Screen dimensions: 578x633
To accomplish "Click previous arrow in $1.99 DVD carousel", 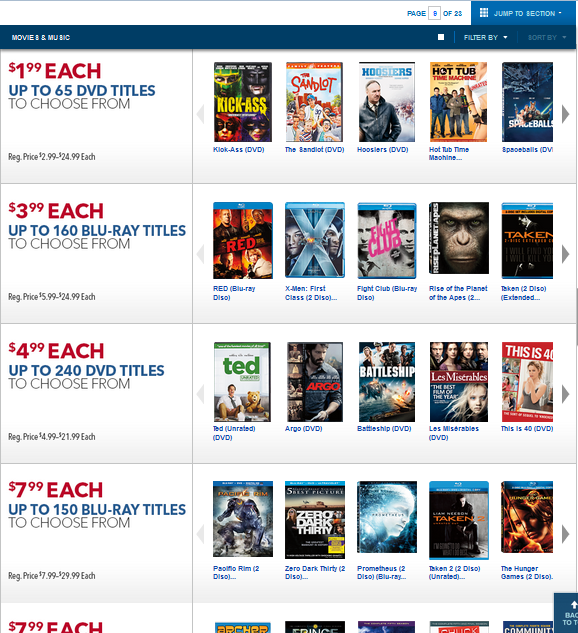I will [201, 114].
